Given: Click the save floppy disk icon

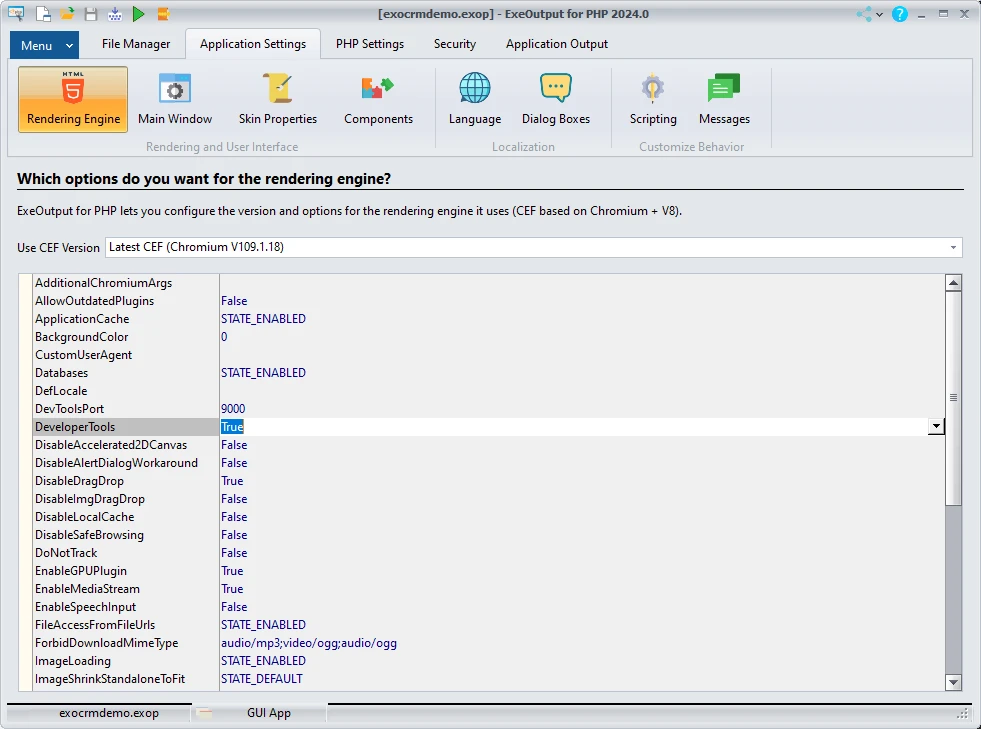Looking at the screenshot, I should pyautogui.click(x=91, y=14).
